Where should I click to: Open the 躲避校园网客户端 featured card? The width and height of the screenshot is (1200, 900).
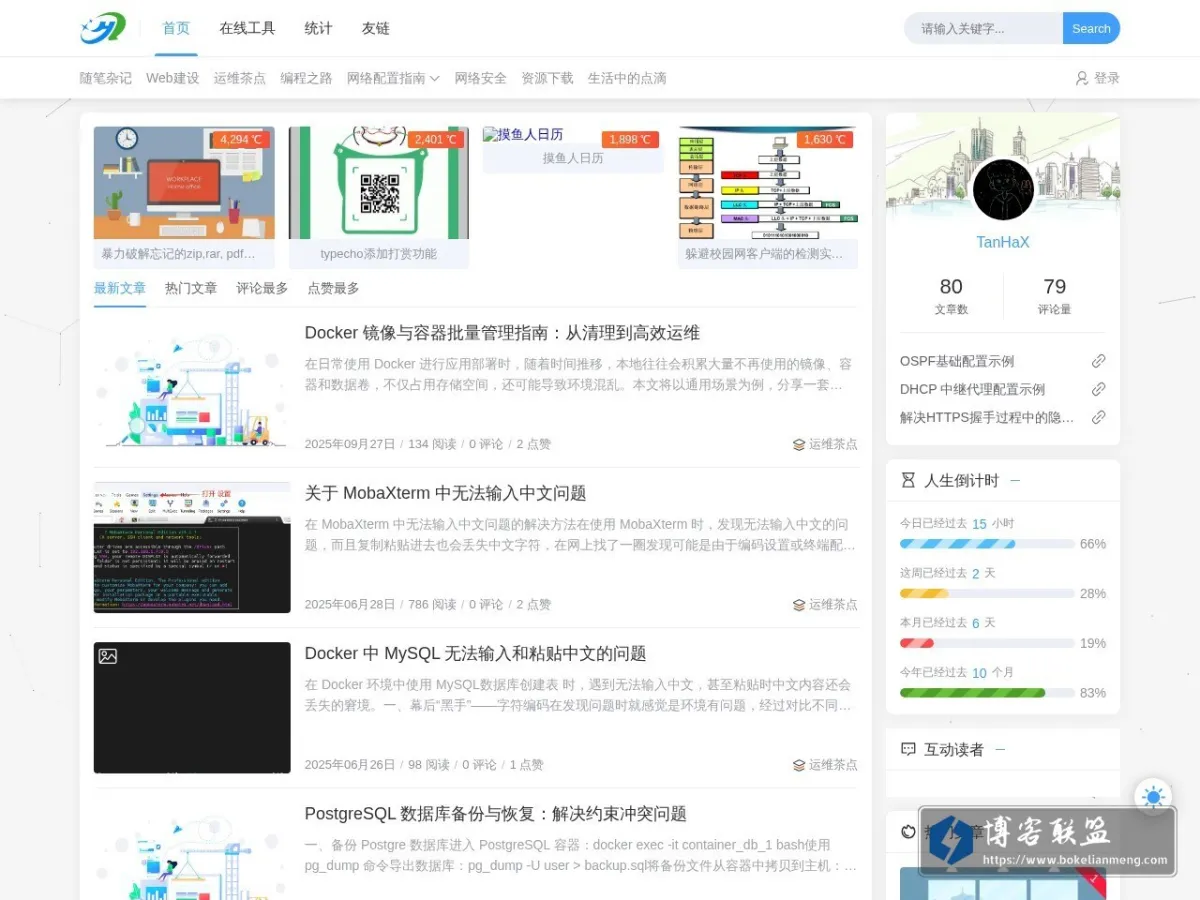(768, 197)
